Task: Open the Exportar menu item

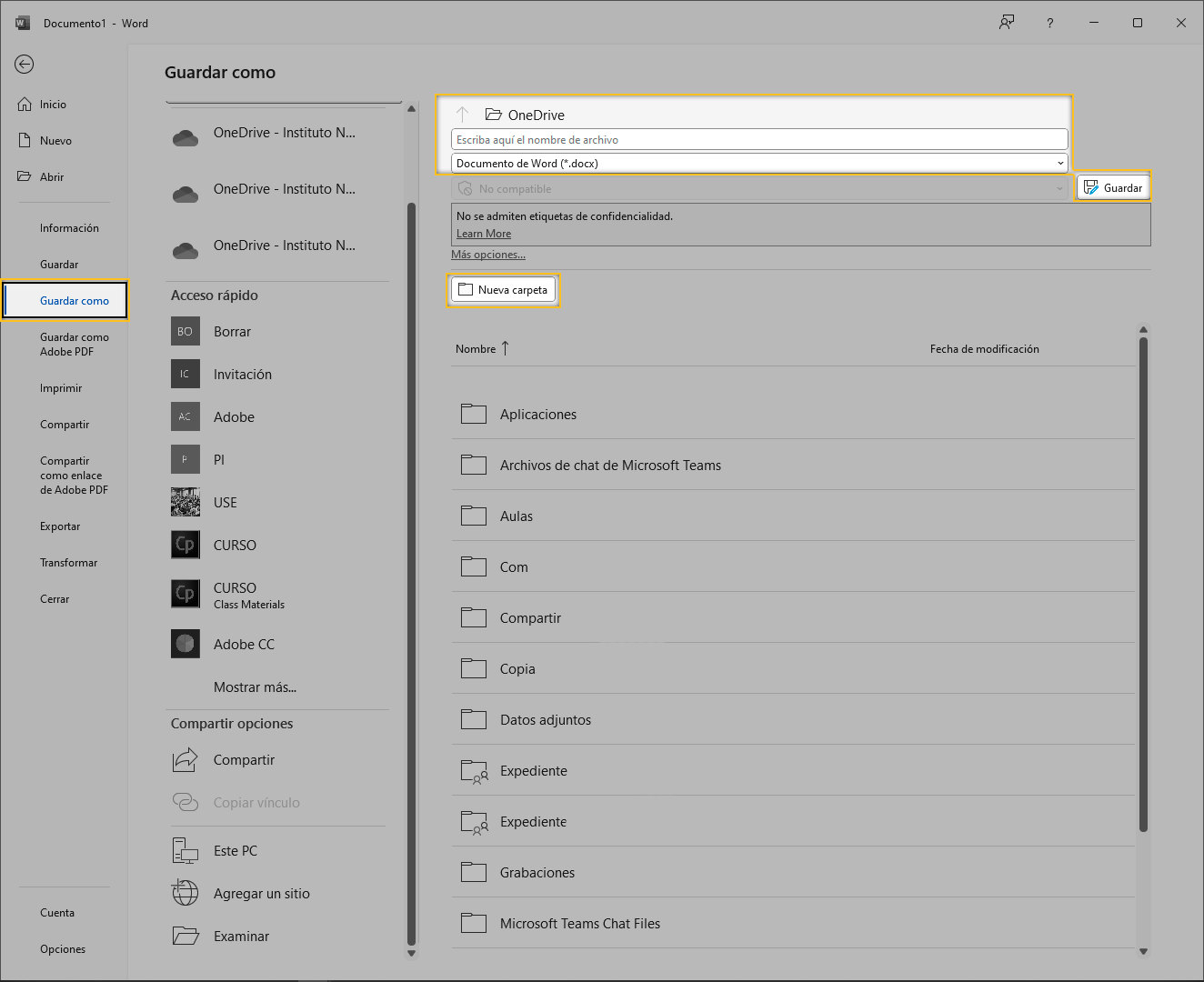Action: tap(60, 526)
